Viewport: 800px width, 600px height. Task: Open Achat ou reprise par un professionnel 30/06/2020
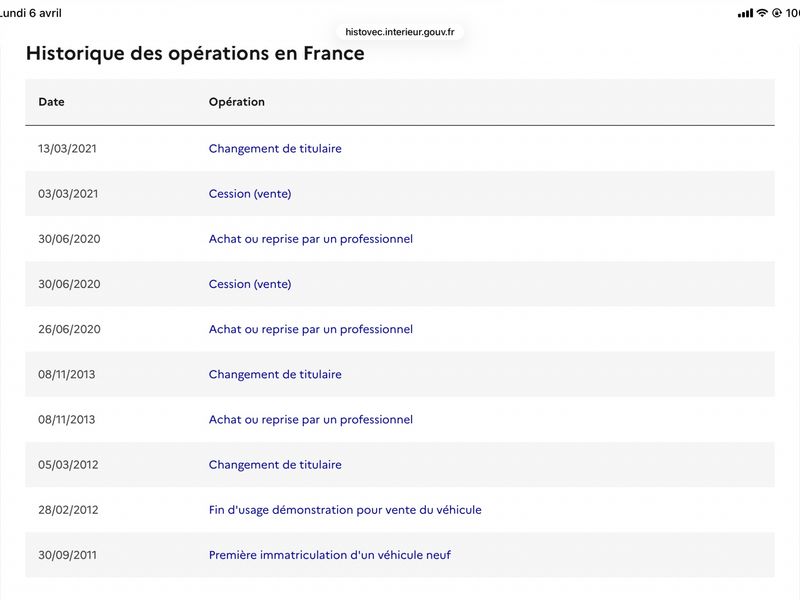click(311, 239)
